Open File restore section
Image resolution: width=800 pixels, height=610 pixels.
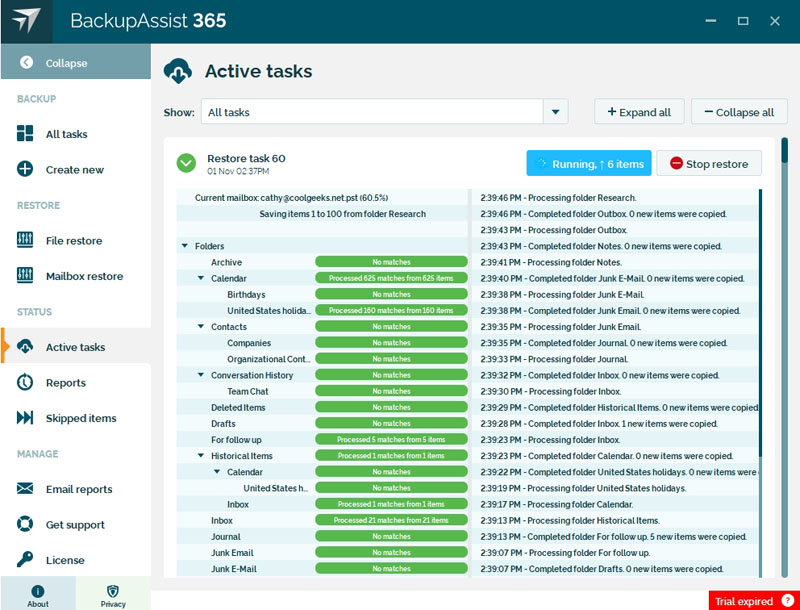pyautogui.click(x=74, y=241)
